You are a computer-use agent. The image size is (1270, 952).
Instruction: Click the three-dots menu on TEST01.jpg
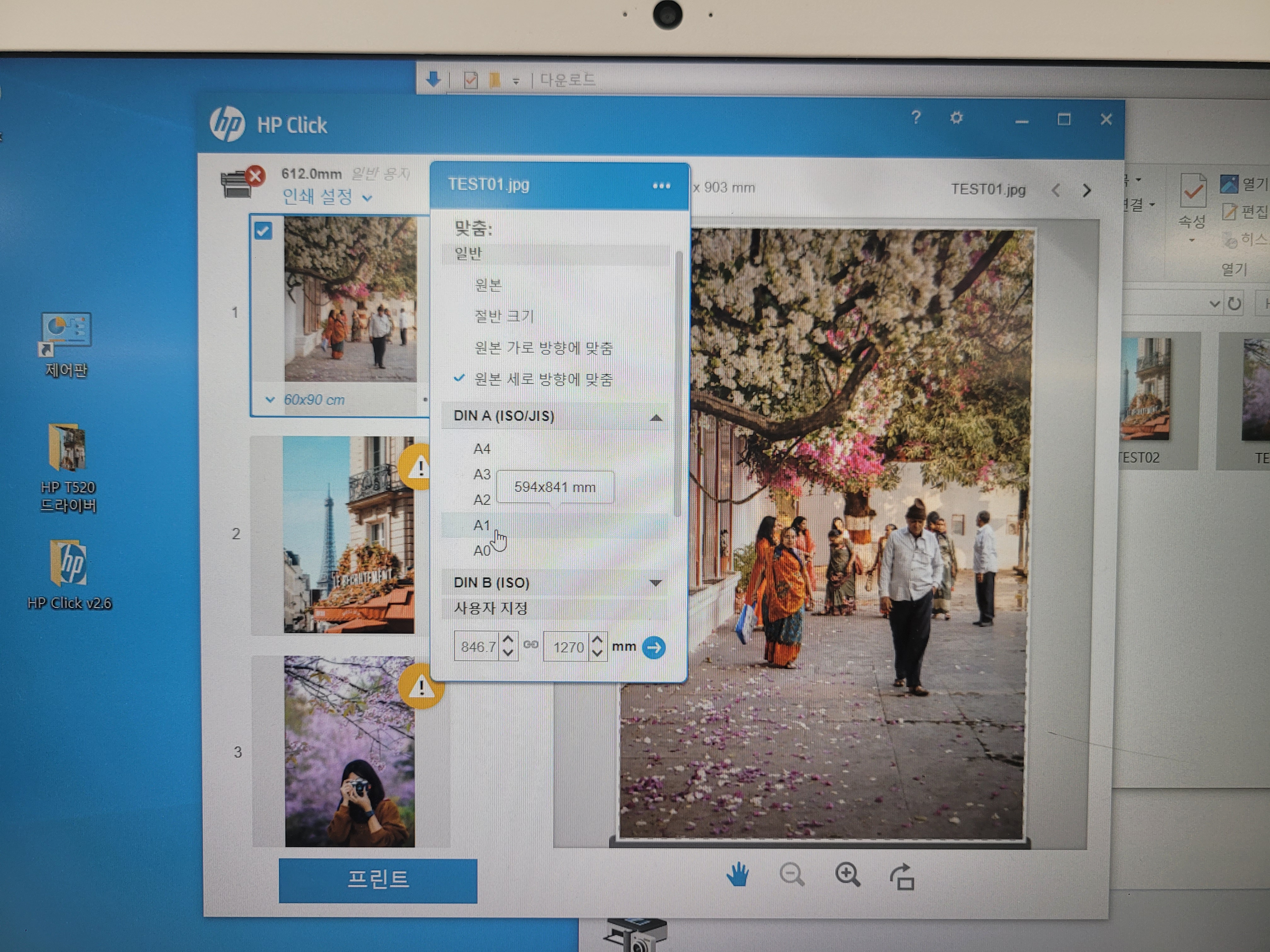coord(661,186)
